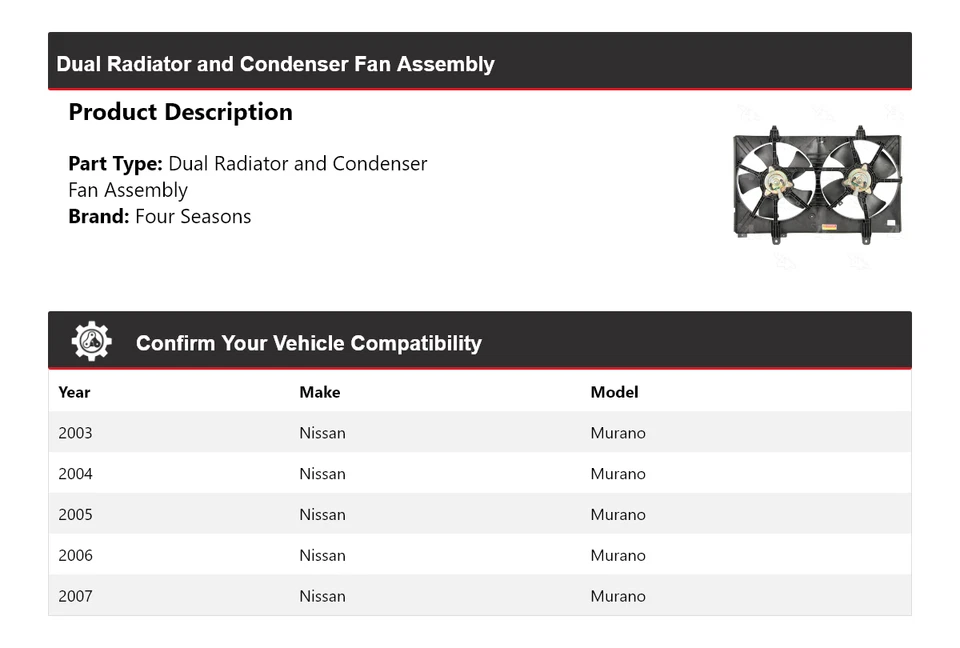Select the 2007 year cell
960x648 pixels.
pos(75,596)
